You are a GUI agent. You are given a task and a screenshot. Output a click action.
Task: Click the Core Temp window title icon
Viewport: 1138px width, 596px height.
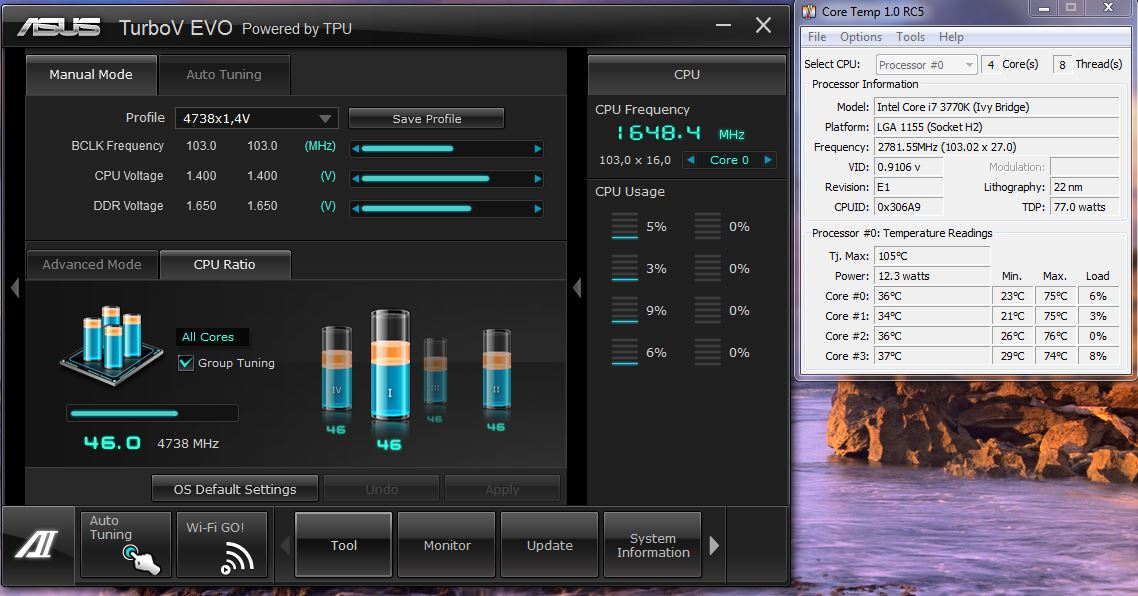click(x=809, y=12)
